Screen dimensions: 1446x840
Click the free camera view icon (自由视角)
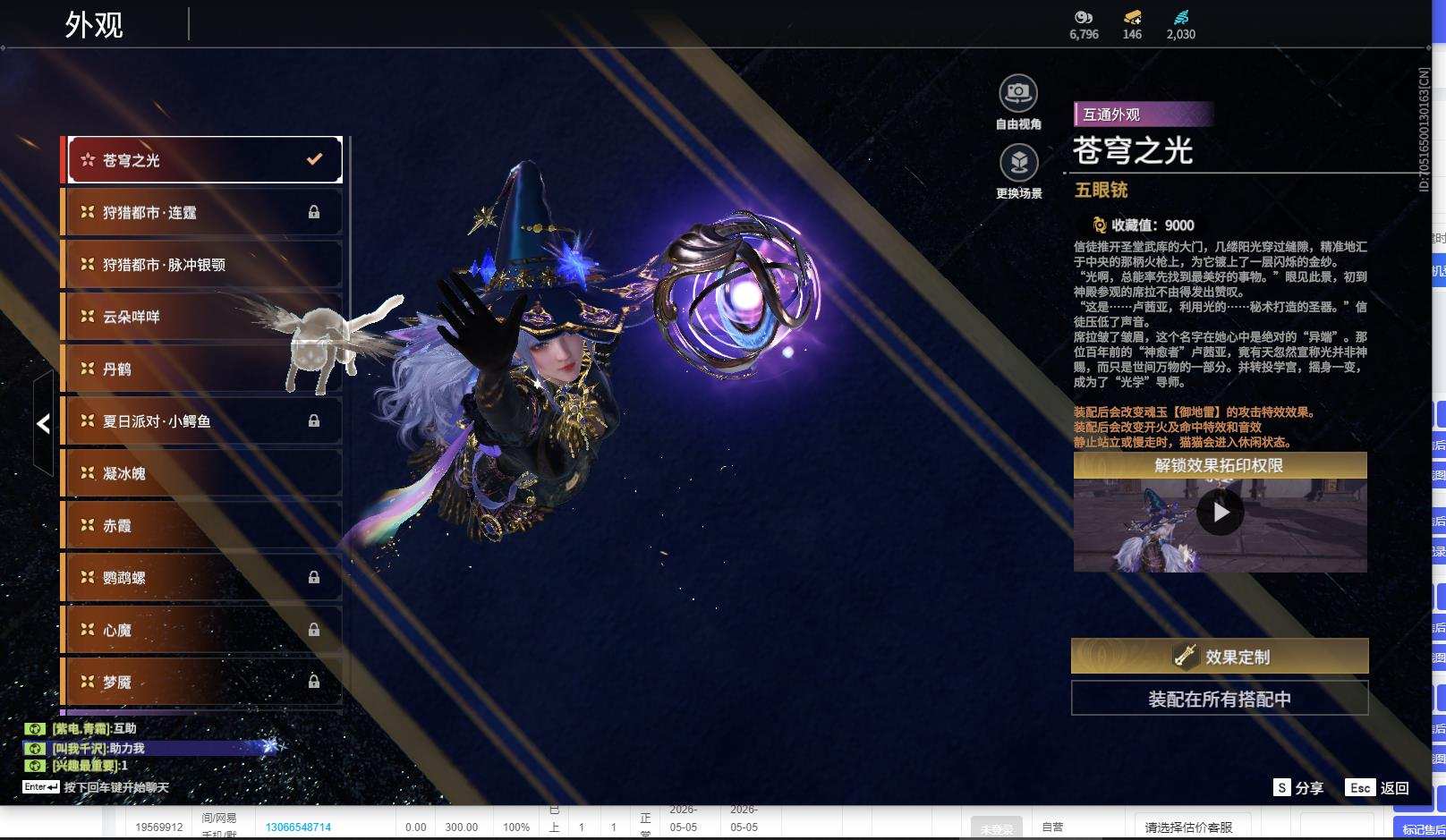coord(1018,92)
